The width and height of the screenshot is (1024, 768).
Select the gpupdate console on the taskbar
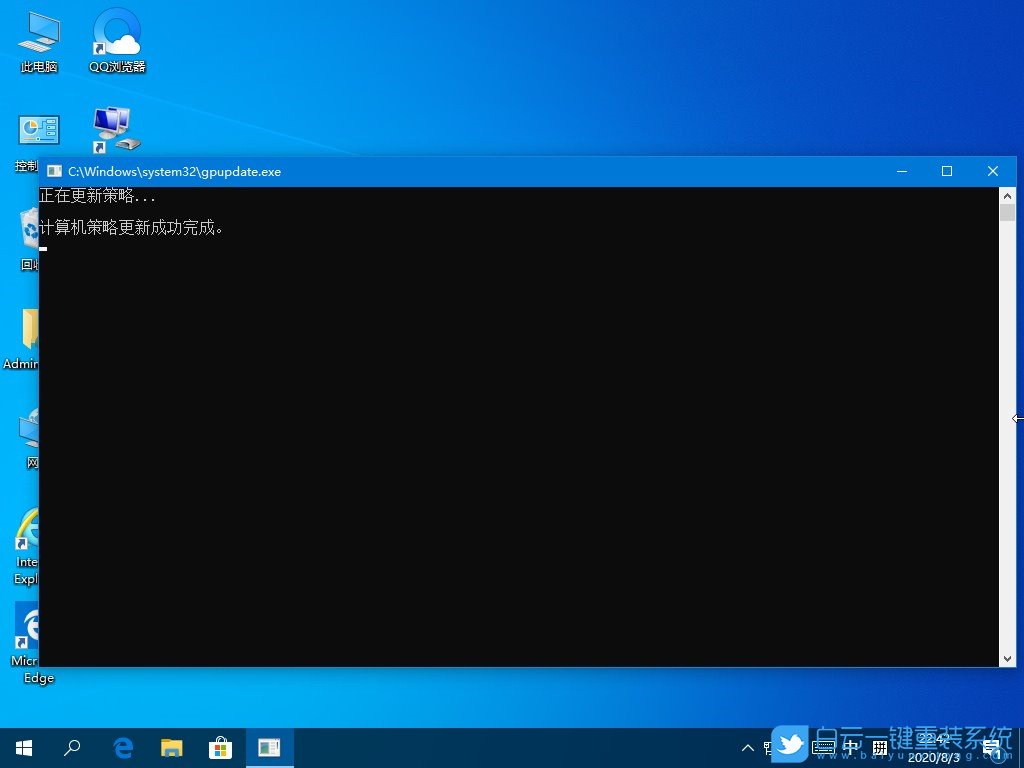tap(270, 747)
